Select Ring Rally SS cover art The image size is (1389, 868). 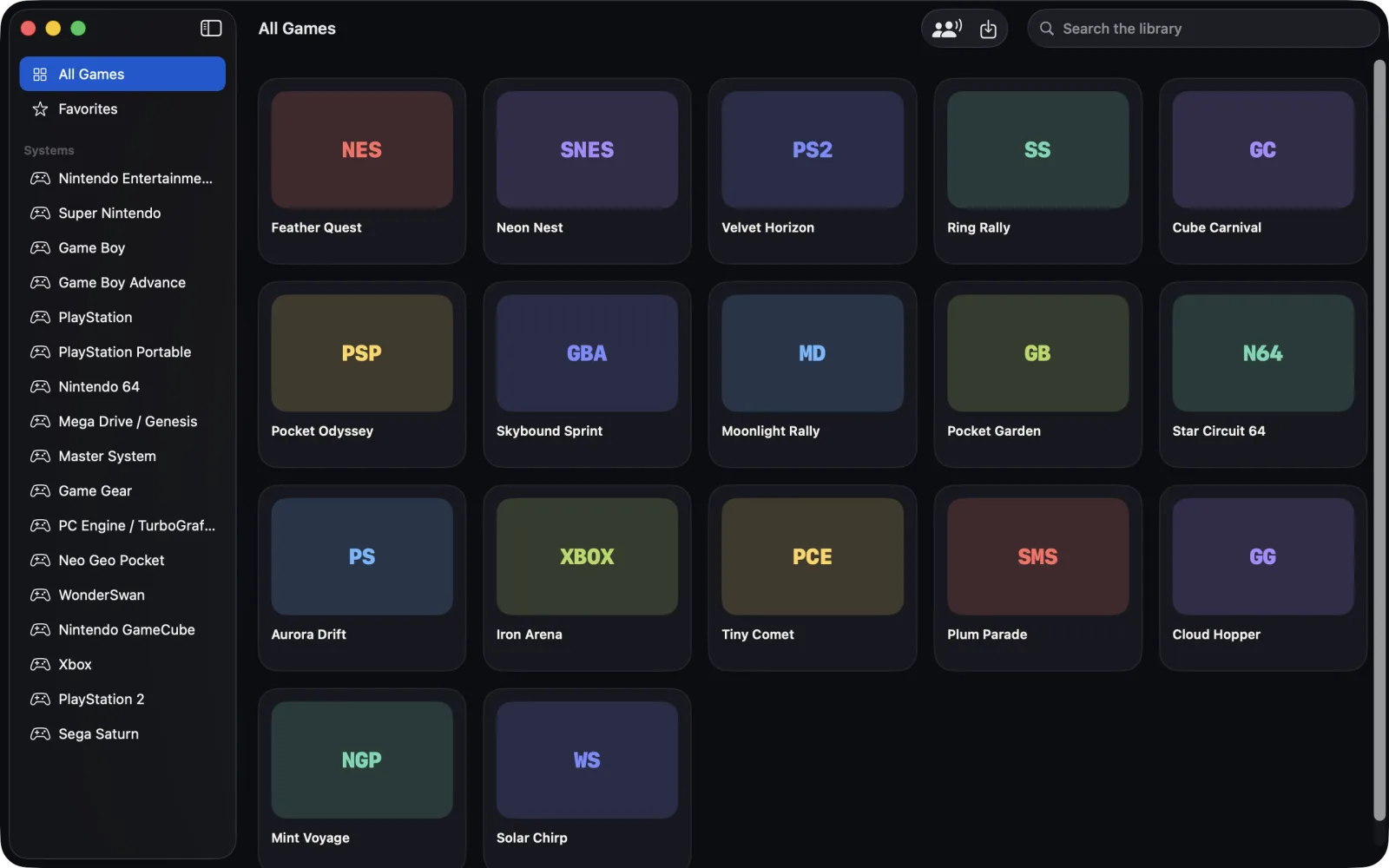coord(1037,150)
